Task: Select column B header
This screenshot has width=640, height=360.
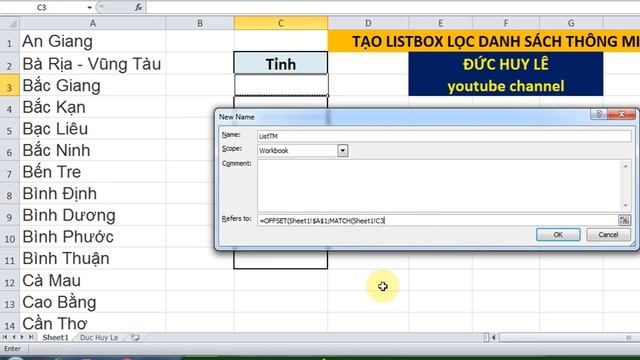Action: coord(200,23)
